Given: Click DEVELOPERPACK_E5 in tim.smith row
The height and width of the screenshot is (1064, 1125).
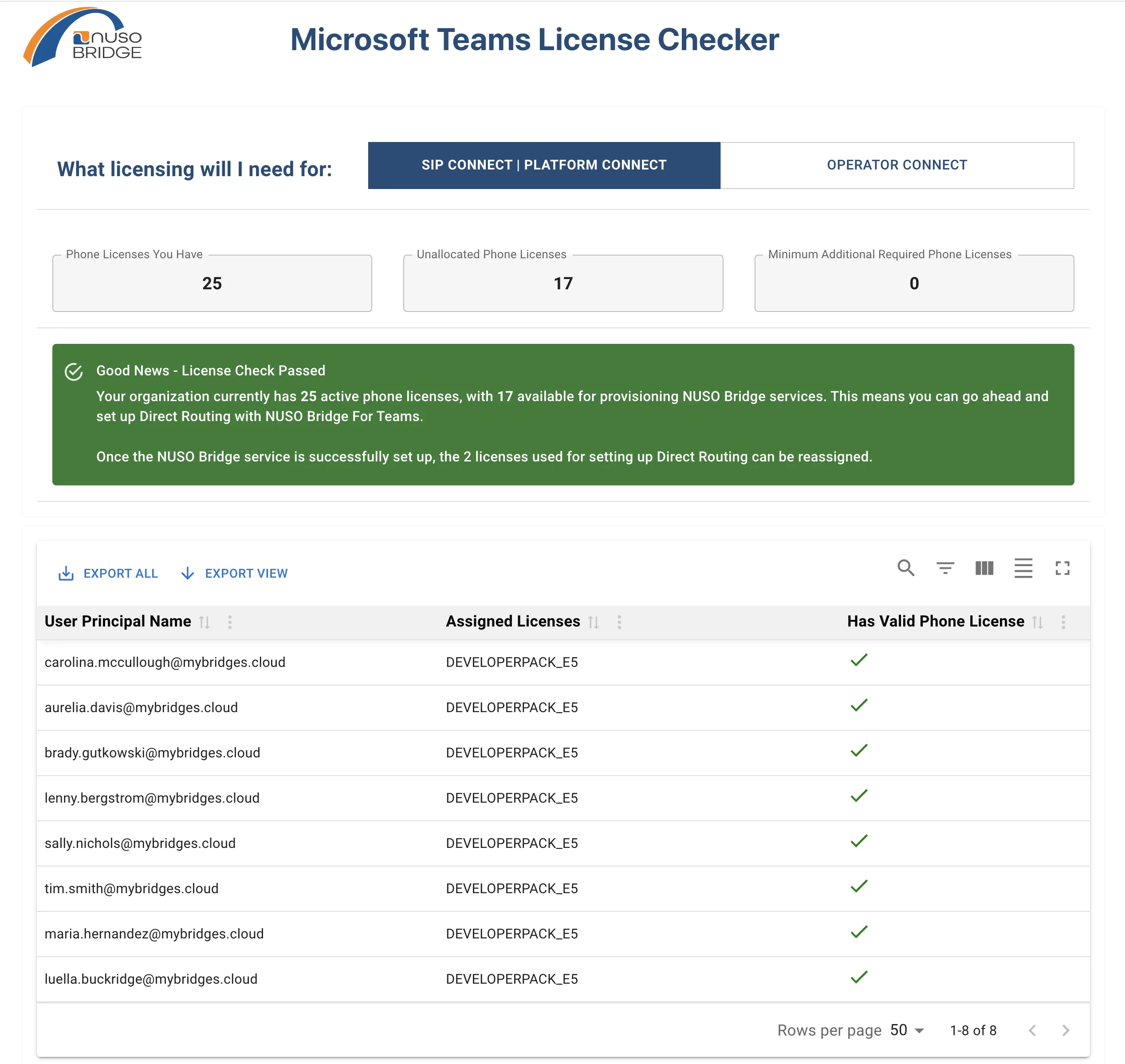Looking at the screenshot, I should [x=512, y=889].
